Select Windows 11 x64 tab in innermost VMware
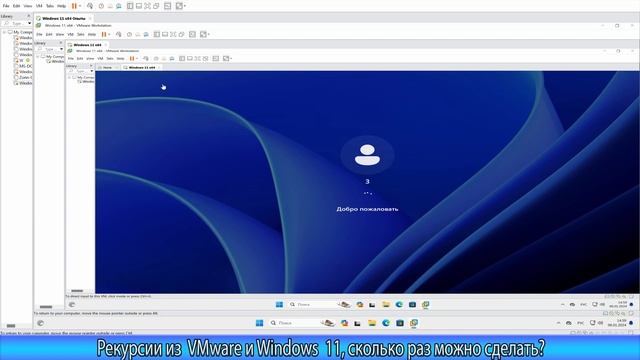This screenshot has height=360, width=640. [x=142, y=68]
